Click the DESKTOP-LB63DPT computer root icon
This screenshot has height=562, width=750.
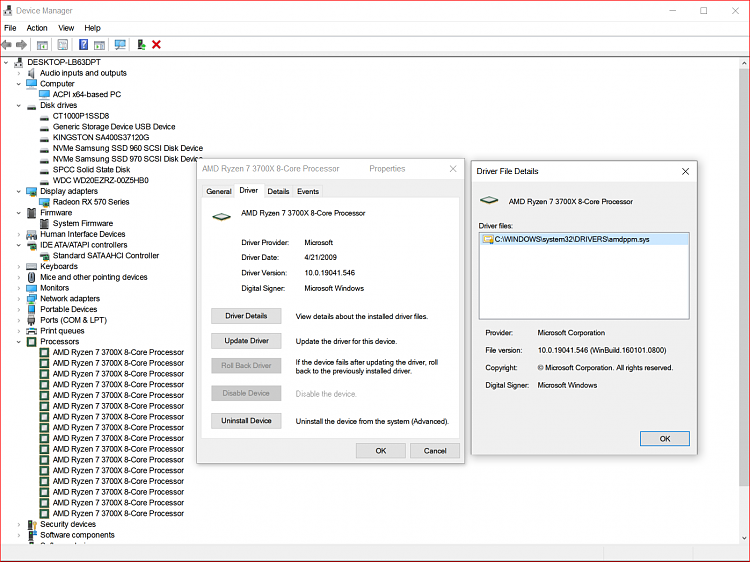point(19,62)
